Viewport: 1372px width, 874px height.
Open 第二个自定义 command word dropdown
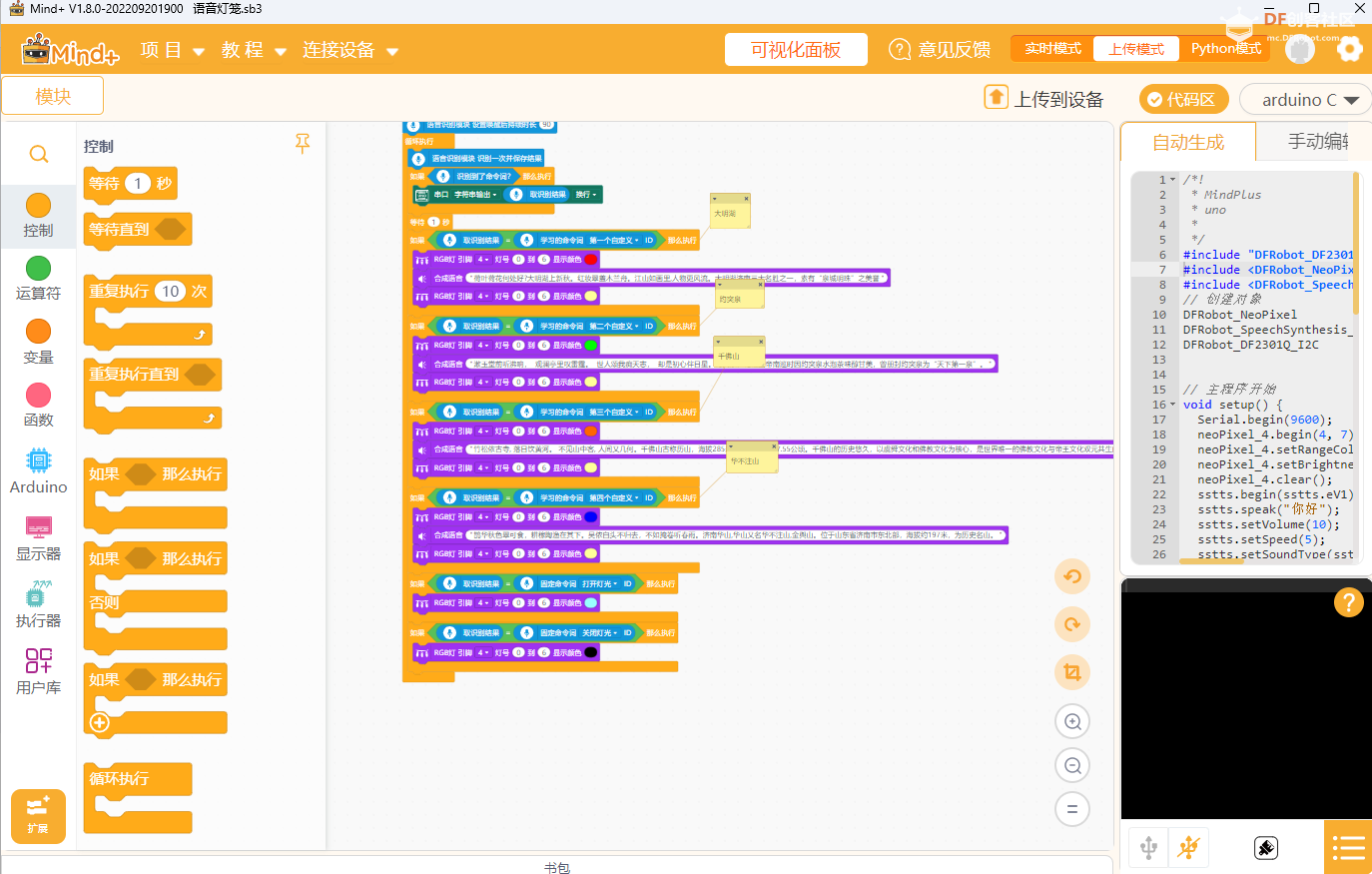click(x=614, y=327)
